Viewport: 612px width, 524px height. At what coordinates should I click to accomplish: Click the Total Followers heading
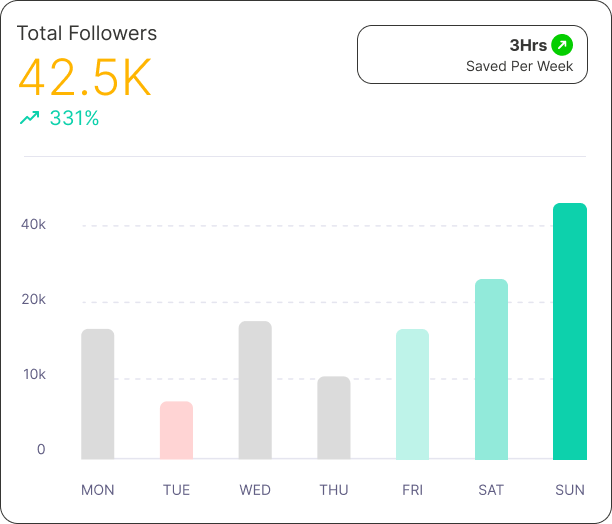coord(87,33)
